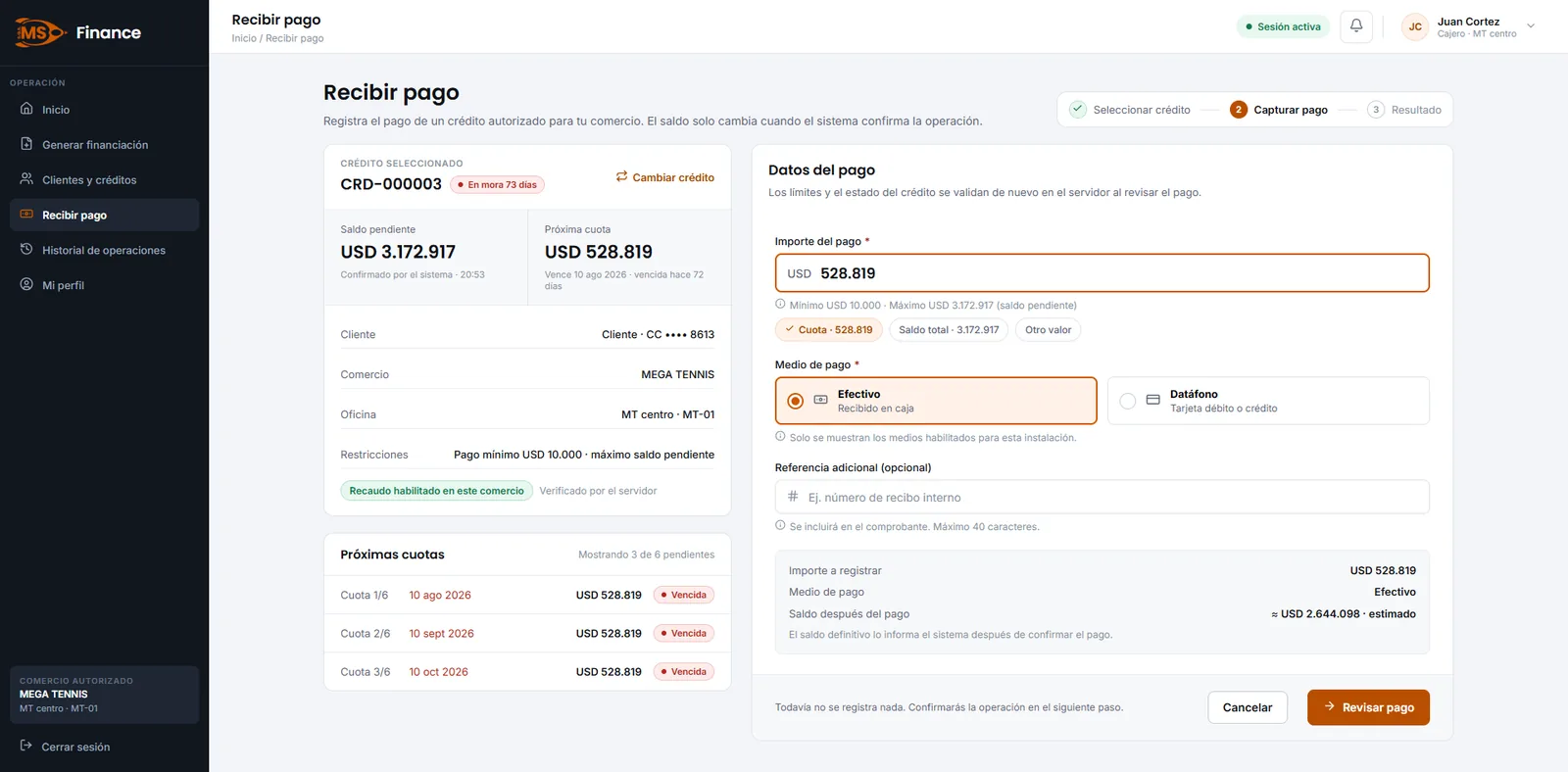Image resolution: width=1568 pixels, height=772 pixels.
Task: Click the Generar financiación document icon
Action: (26, 144)
